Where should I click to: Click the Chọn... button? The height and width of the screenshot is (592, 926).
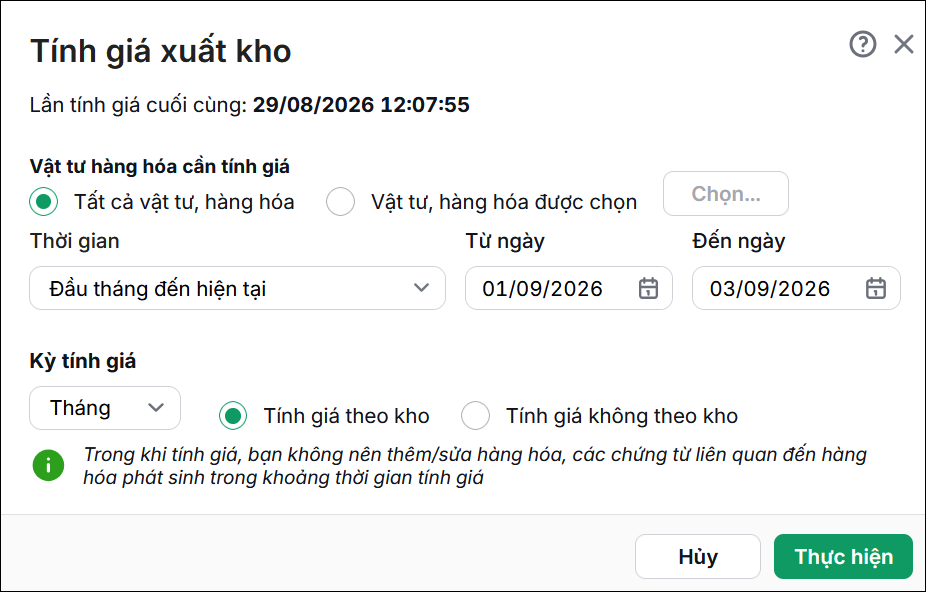click(726, 194)
